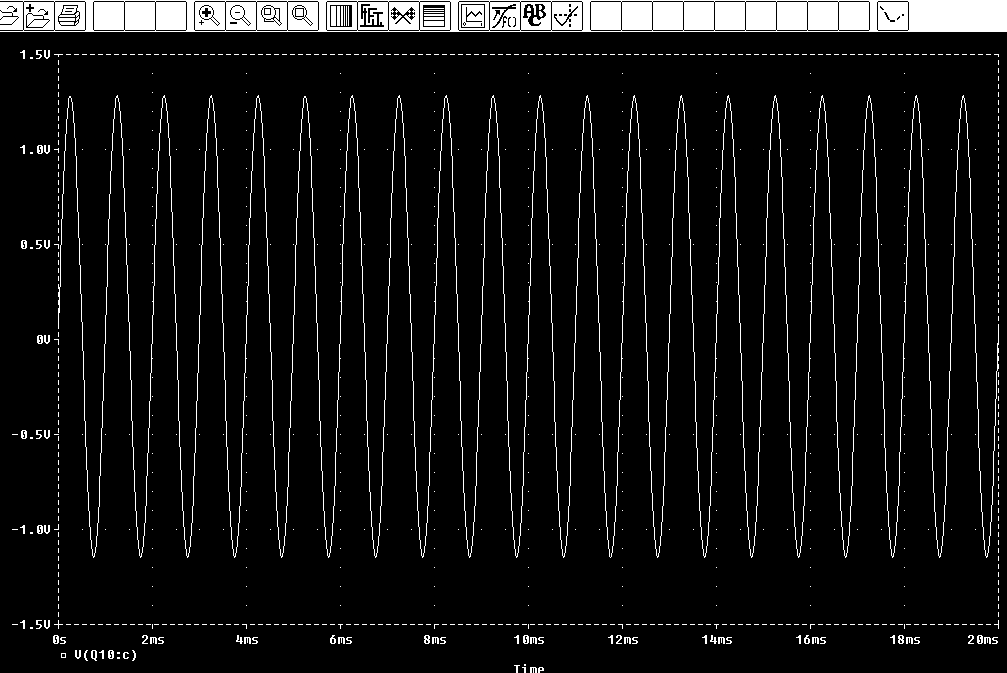Select the ABC Text Label tool
Image resolution: width=1007 pixels, height=673 pixels.
tap(535, 16)
